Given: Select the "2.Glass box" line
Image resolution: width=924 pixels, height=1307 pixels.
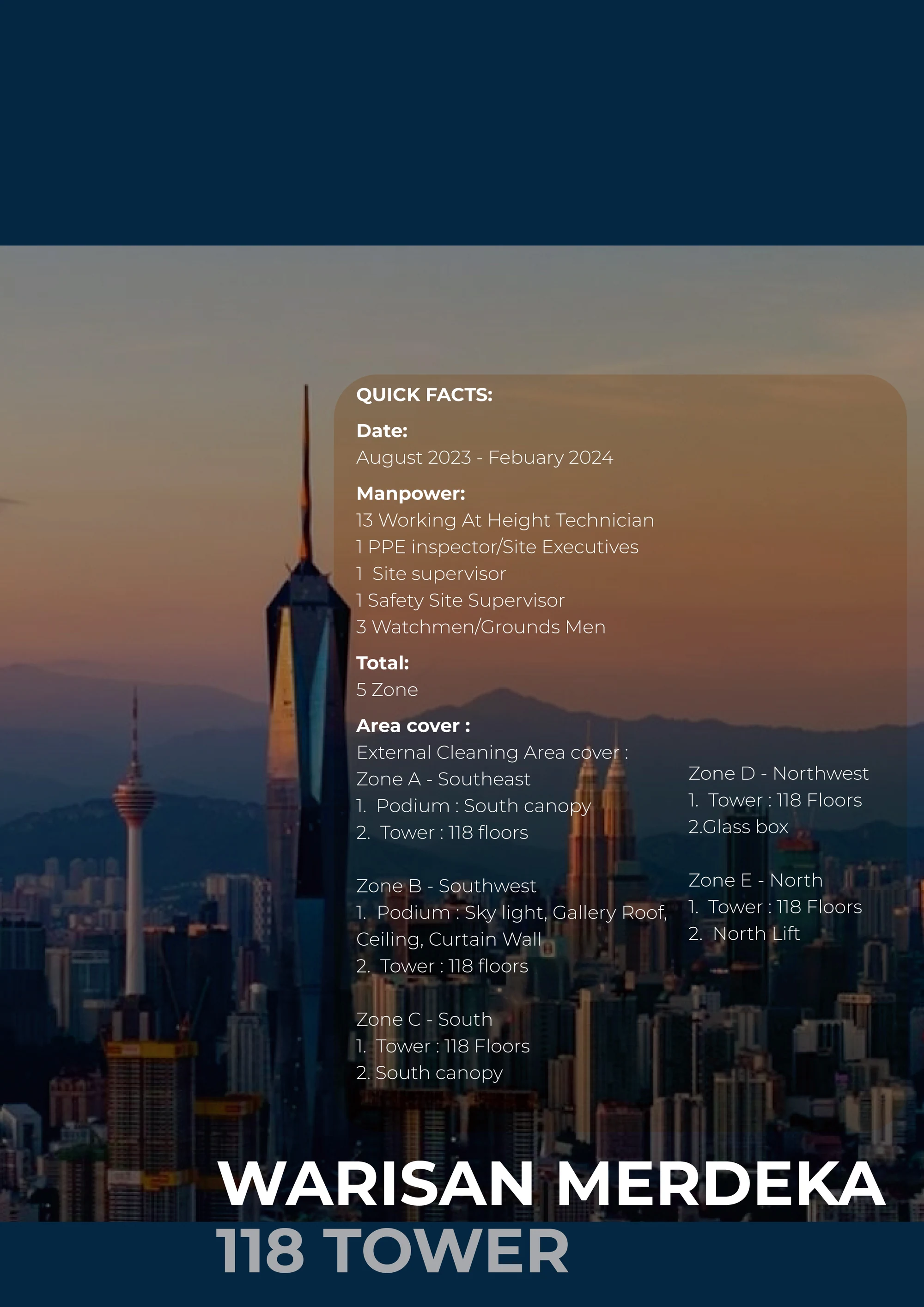Looking at the screenshot, I should 738,827.
